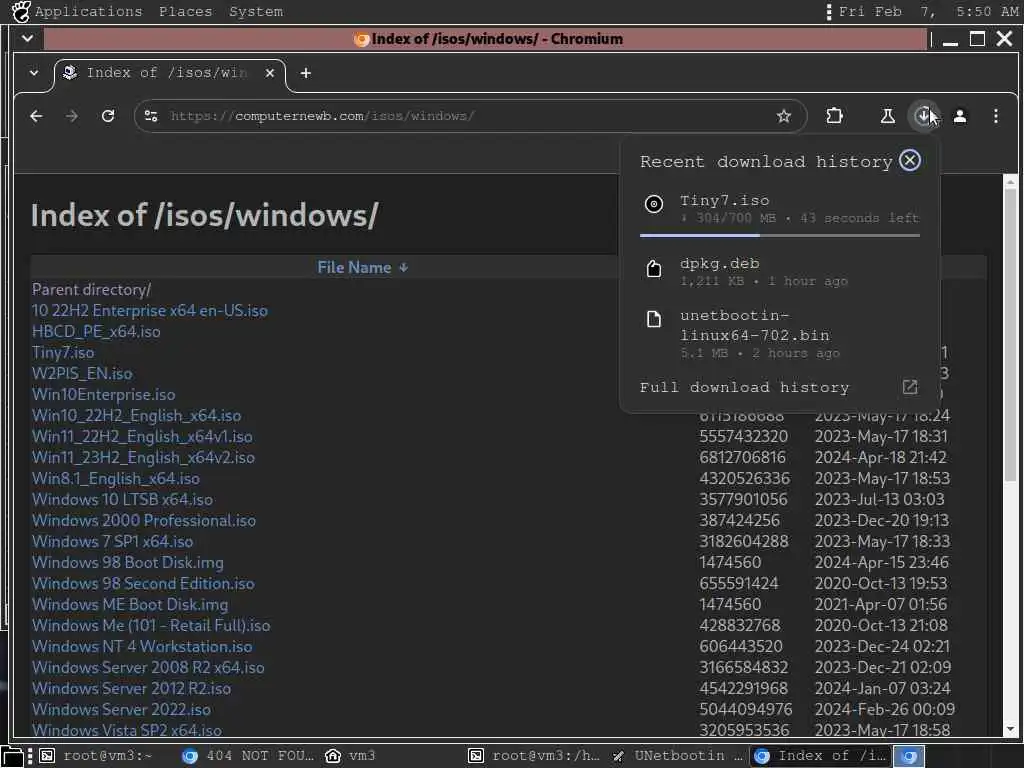Open Win8.1_English_x64.iso link
Image resolution: width=1024 pixels, height=768 pixels.
click(116, 478)
